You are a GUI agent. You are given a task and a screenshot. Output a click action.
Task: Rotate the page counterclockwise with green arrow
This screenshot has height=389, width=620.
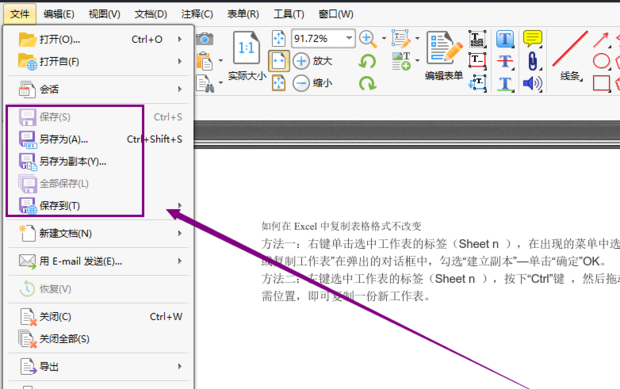click(x=367, y=61)
